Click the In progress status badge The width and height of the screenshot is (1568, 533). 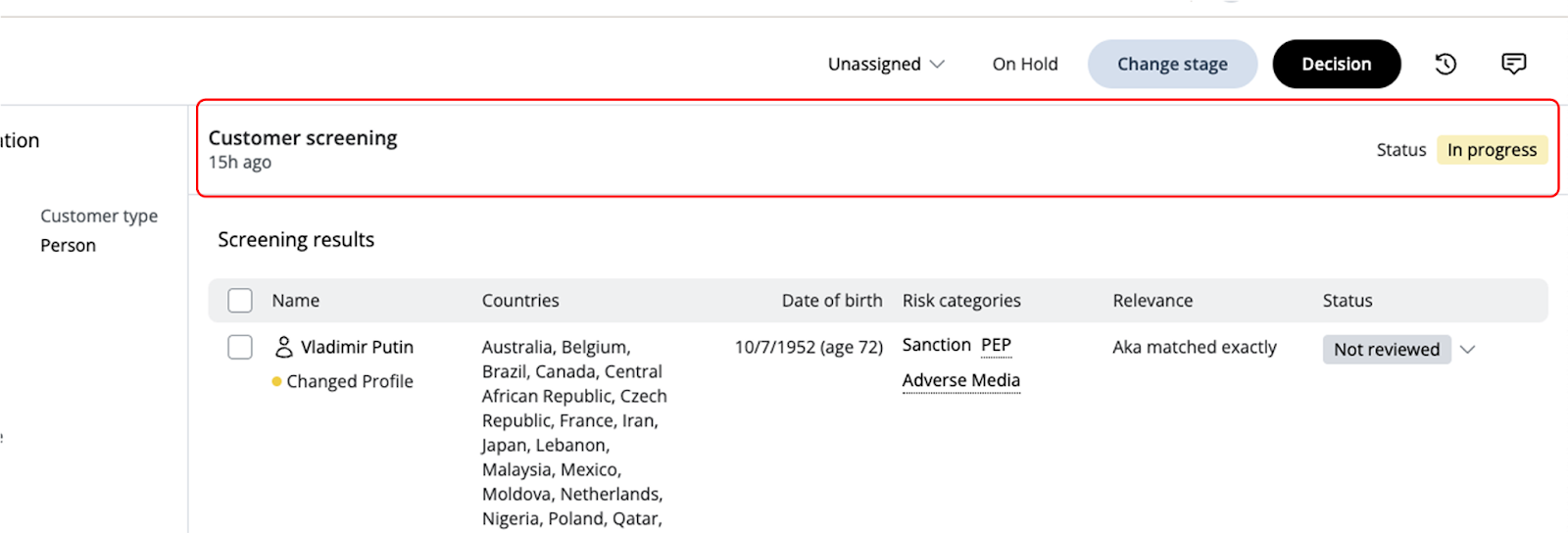click(x=1492, y=150)
